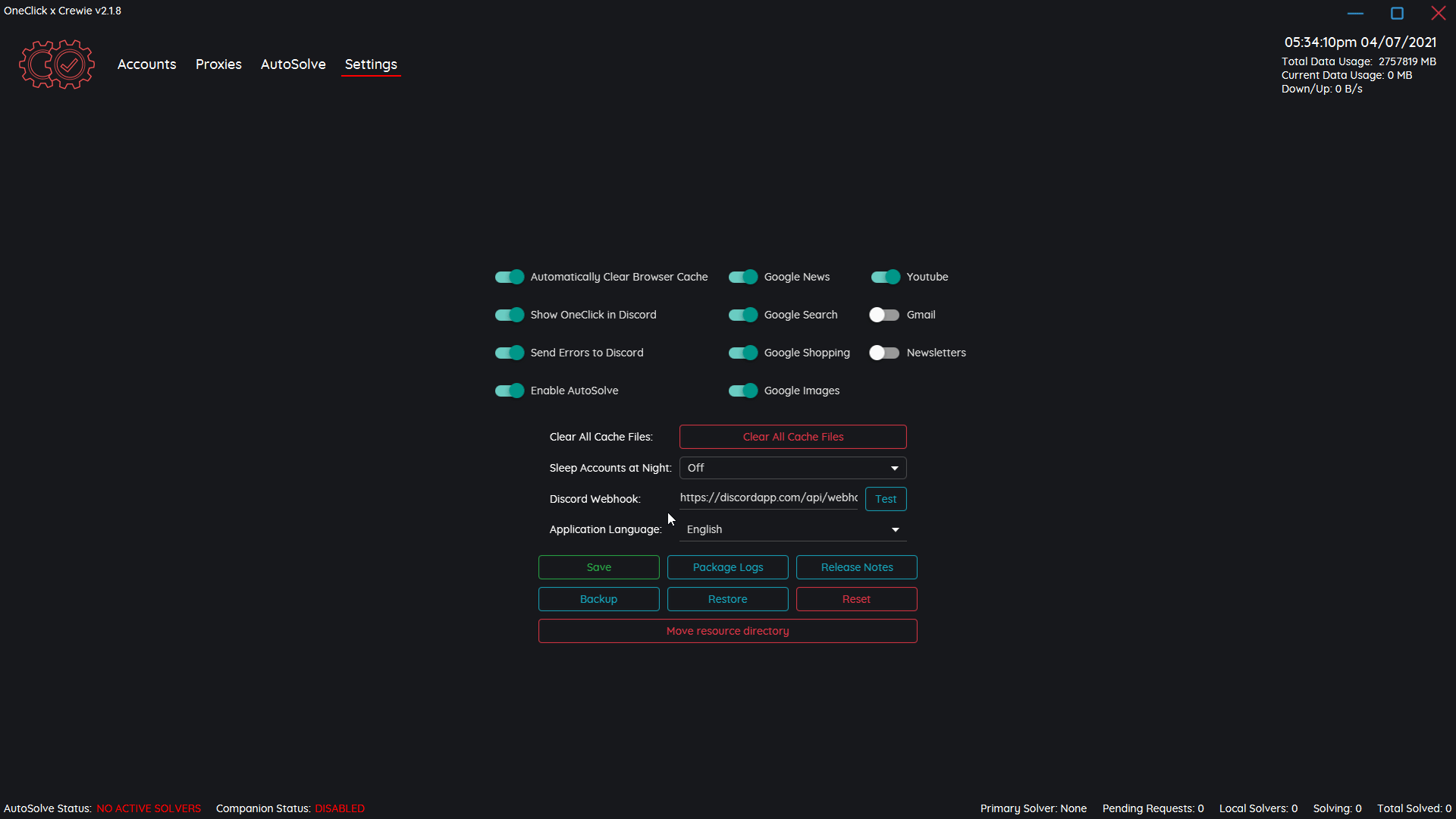Toggle Newsletters setting on
The image size is (1456, 819).
click(884, 352)
